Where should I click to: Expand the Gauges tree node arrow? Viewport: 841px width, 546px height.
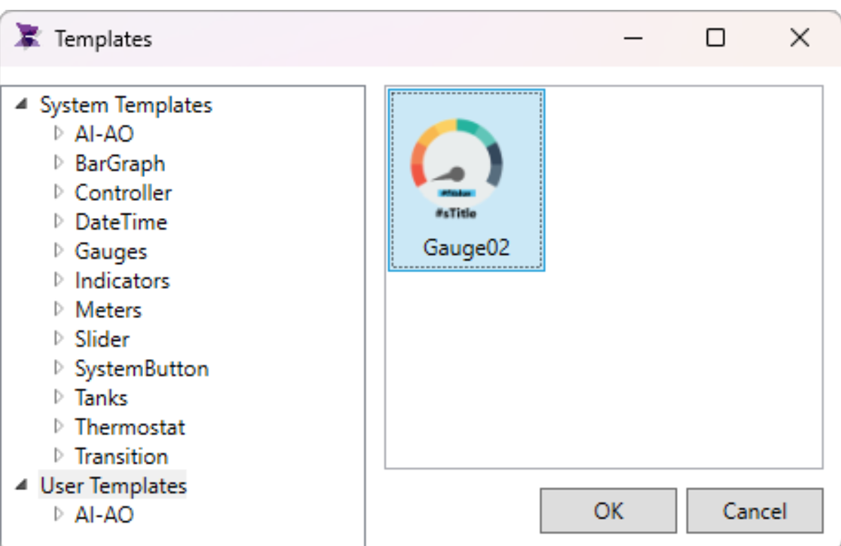click(58, 251)
